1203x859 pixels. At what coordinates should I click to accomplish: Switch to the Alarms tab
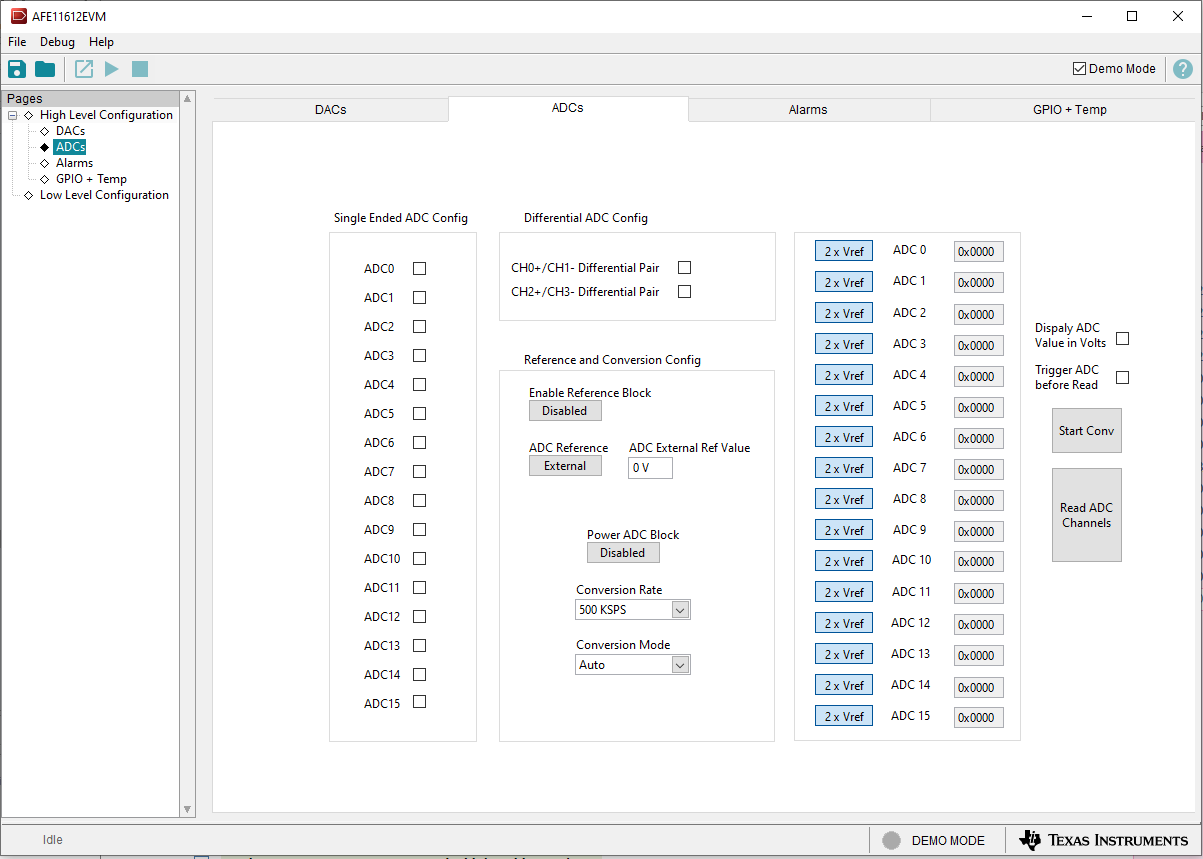point(808,110)
